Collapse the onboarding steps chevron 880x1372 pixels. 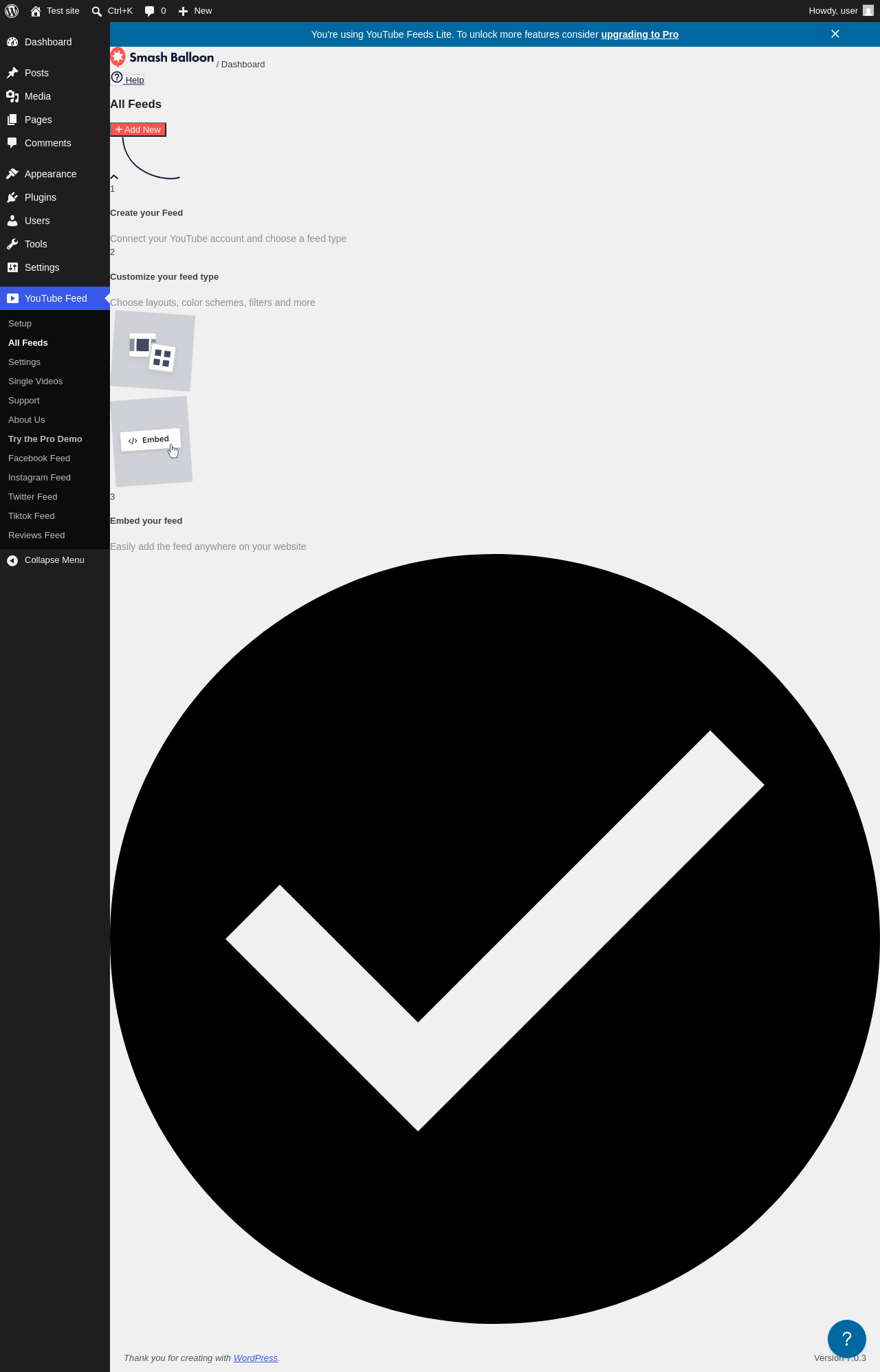(114, 177)
